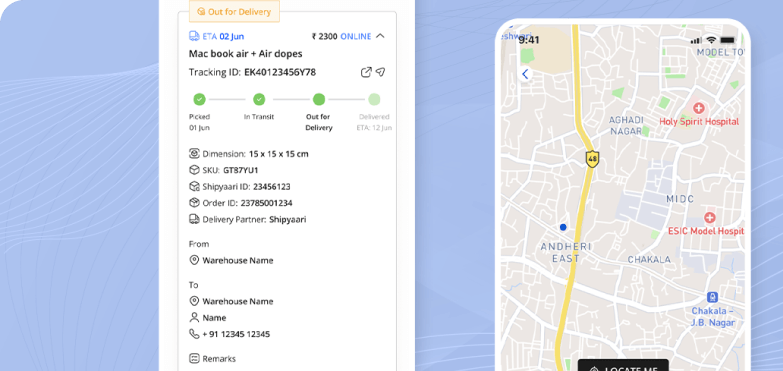Open tracking link in external window icon
Image resolution: width=783 pixels, height=371 pixels.
pyautogui.click(x=366, y=72)
